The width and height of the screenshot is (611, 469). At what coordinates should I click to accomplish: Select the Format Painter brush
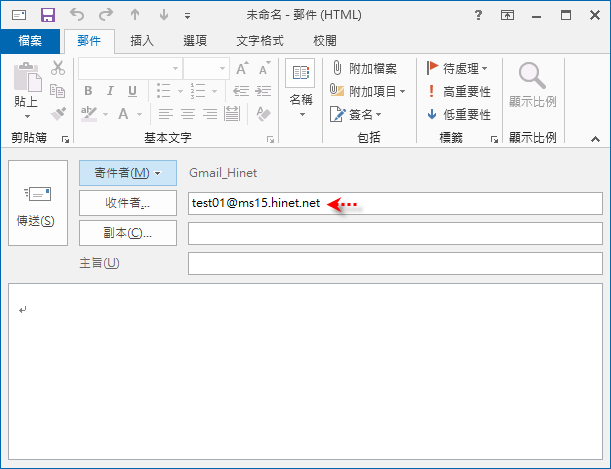[x=58, y=114]
